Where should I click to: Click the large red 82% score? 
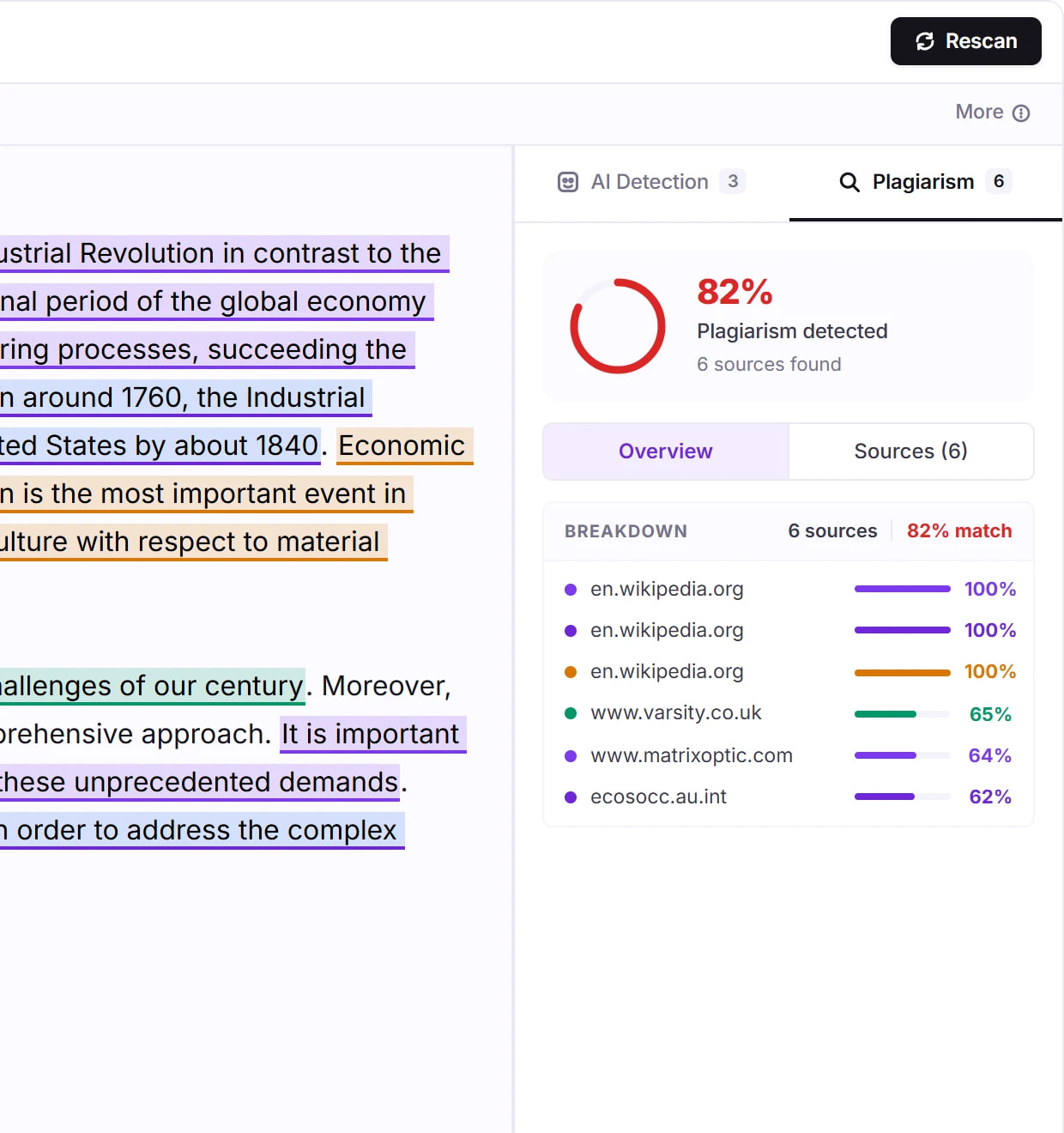click(x=735, y=292)
